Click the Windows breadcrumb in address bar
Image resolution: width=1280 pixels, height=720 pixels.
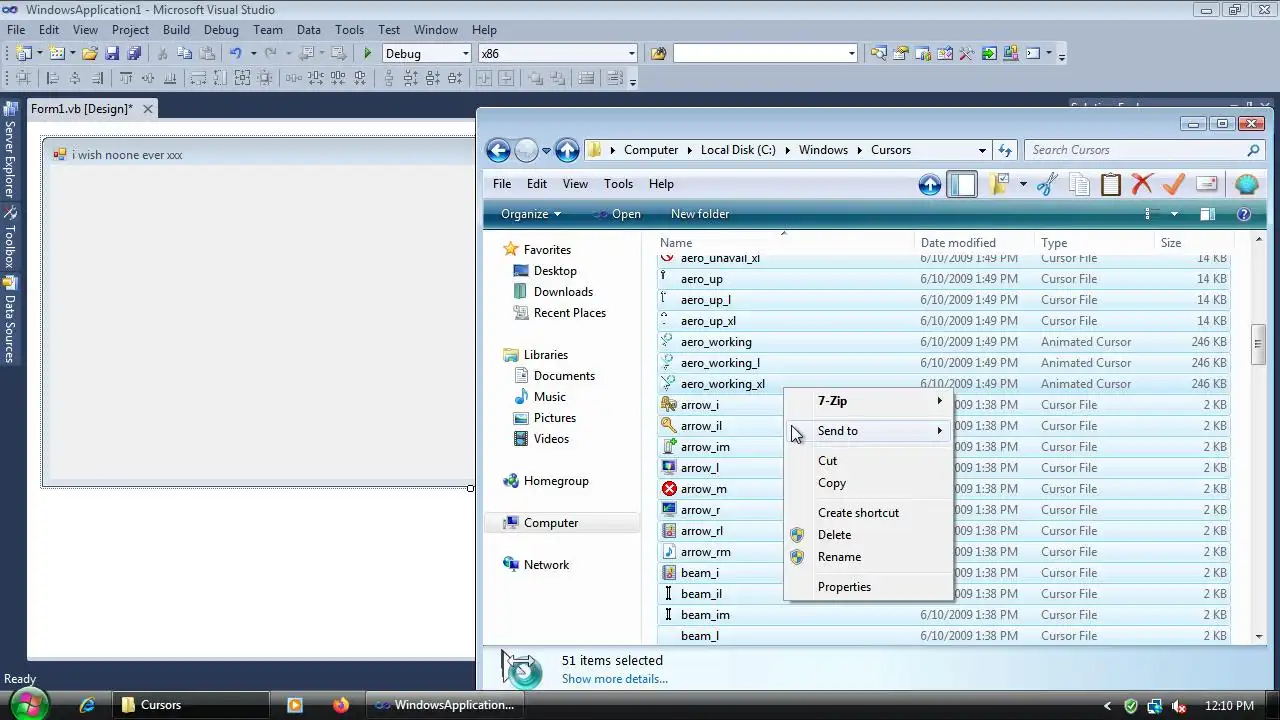(823, 150)
